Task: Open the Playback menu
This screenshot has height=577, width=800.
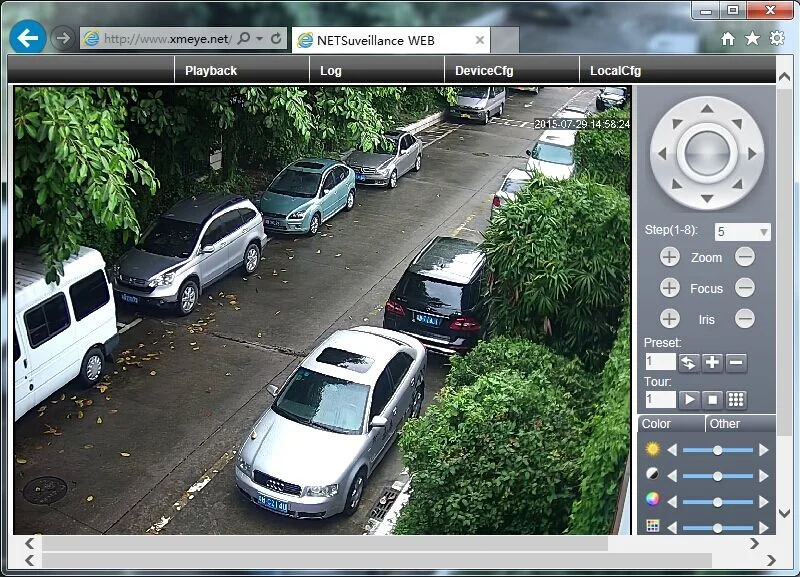Action: tap(211, 71)
